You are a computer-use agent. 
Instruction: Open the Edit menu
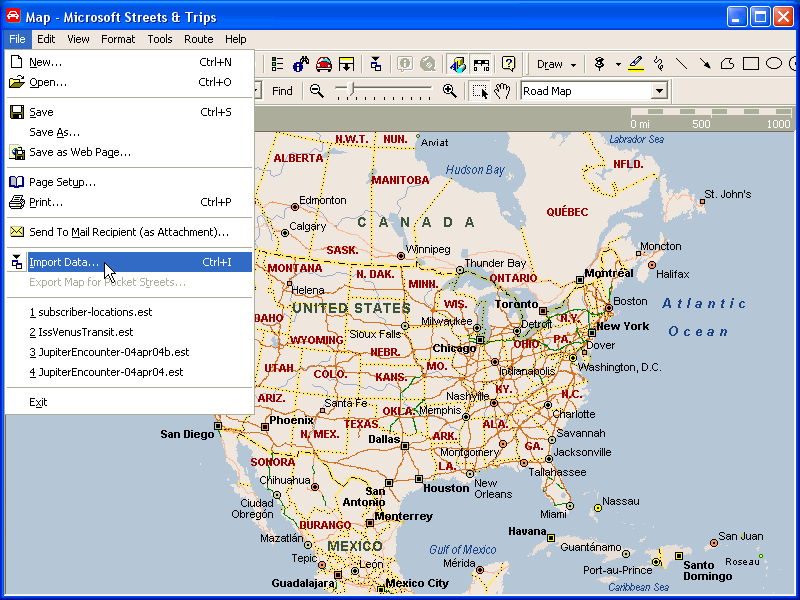point(46,39)
